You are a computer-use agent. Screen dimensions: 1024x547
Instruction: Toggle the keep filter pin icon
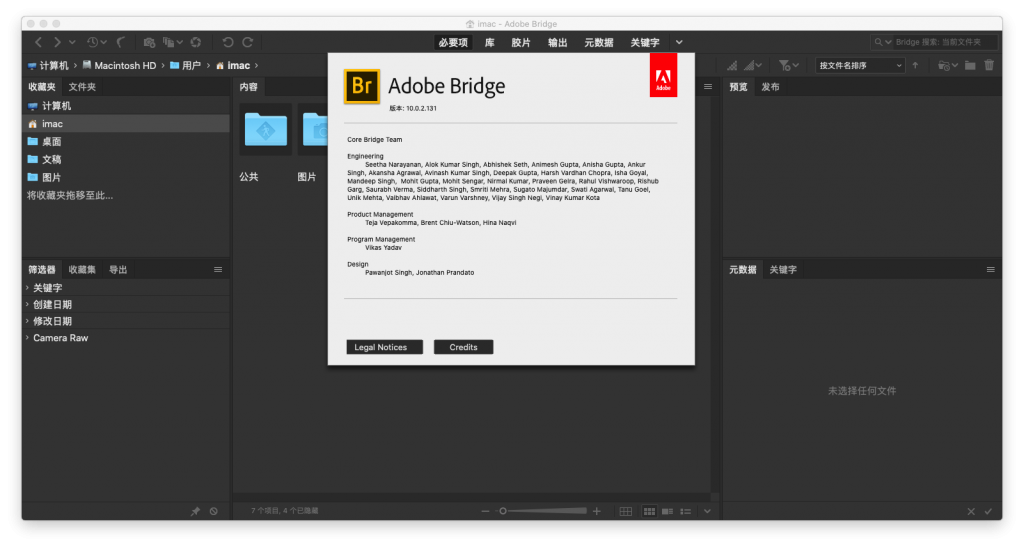(x=195, y=511)
